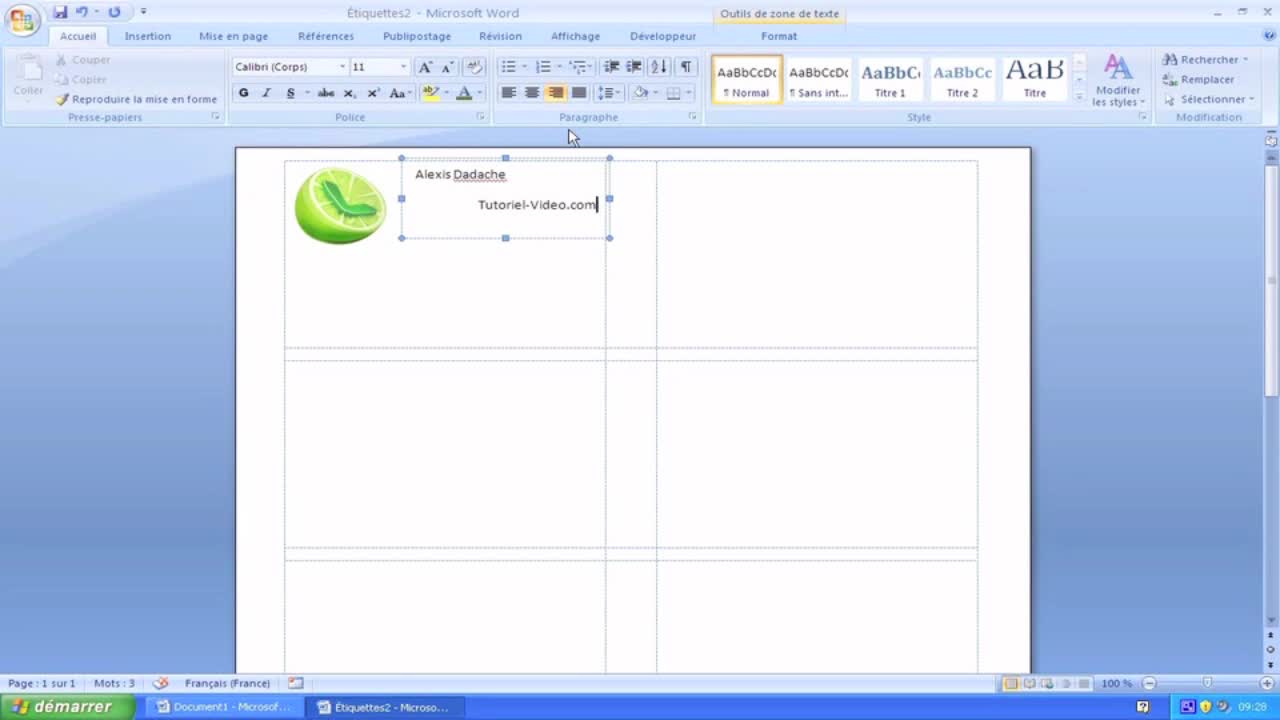The width and height of the screenshot is (1280, 720).
Task: Show paragraph marks with pilcrow icon
Action: coord(686,67)
